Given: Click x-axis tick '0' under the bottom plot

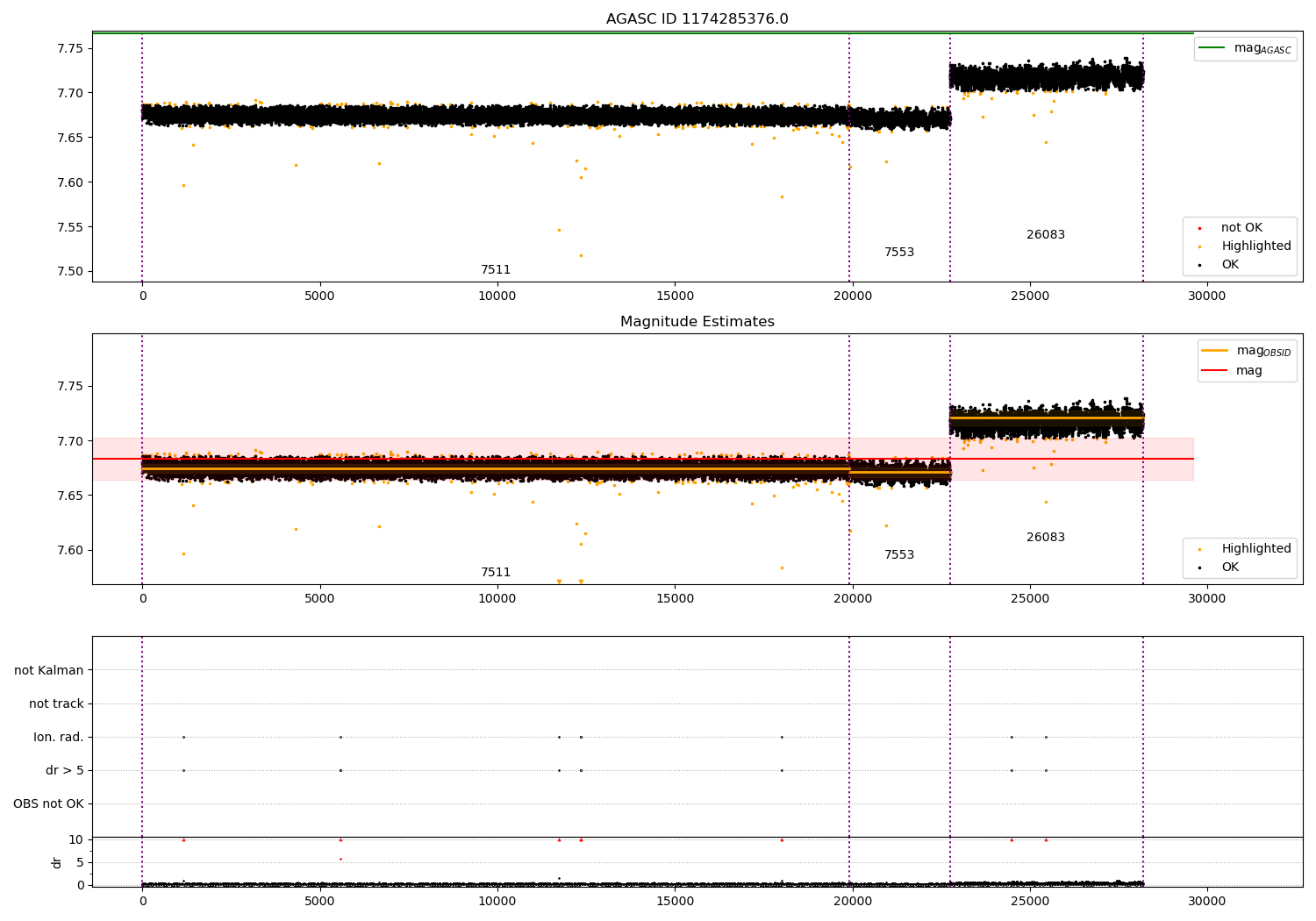Looking at the screenshot, I should (142, 902).
